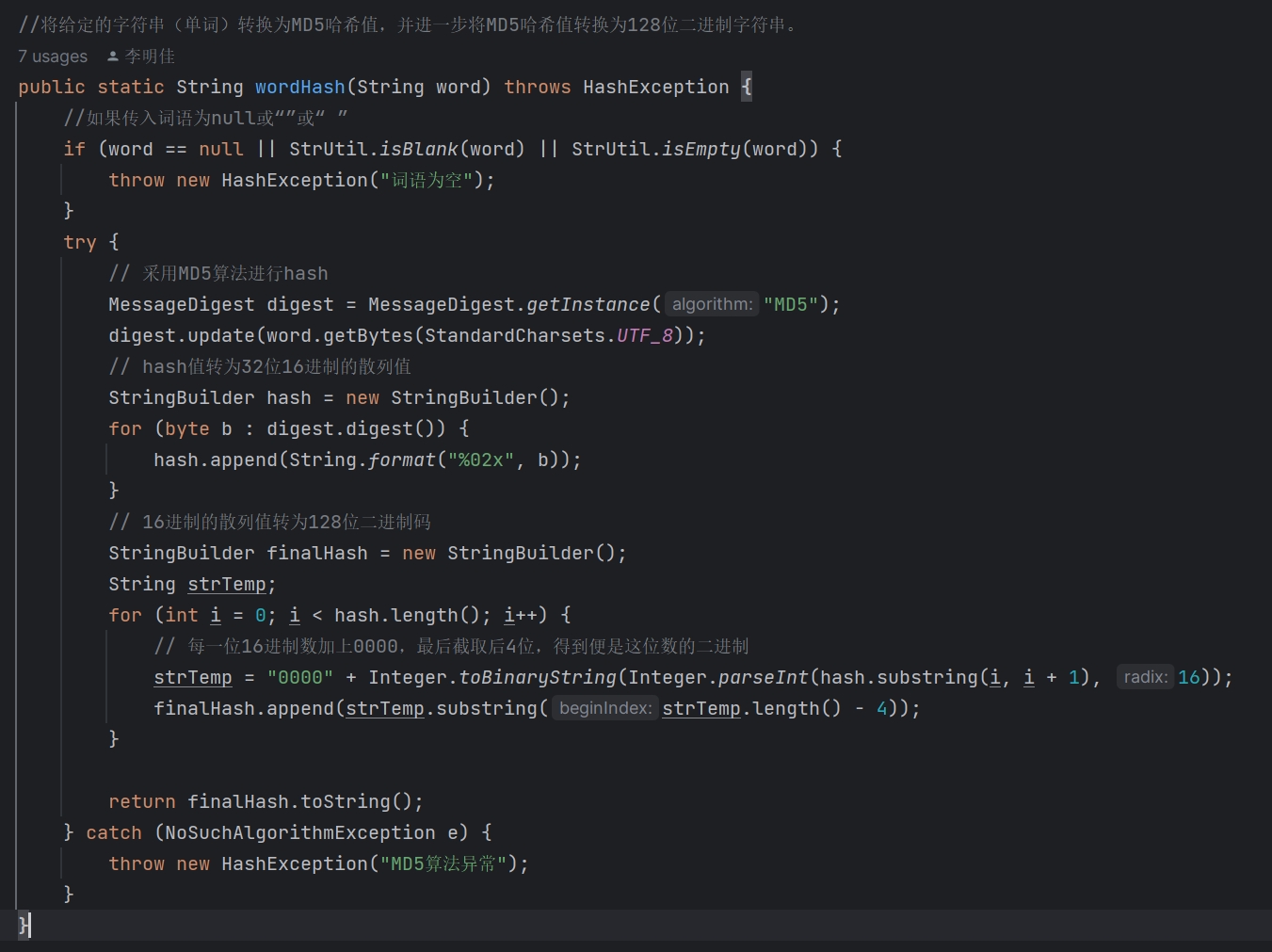Click the number 16 after radix hint
Image resolution: width=1272 pixels, height=952 pixels.
pos(1189,677)
